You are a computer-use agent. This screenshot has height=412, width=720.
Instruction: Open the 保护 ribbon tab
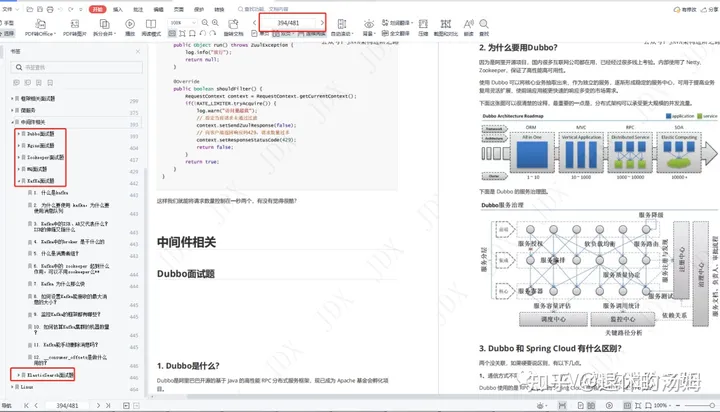(x=199, y=9)
